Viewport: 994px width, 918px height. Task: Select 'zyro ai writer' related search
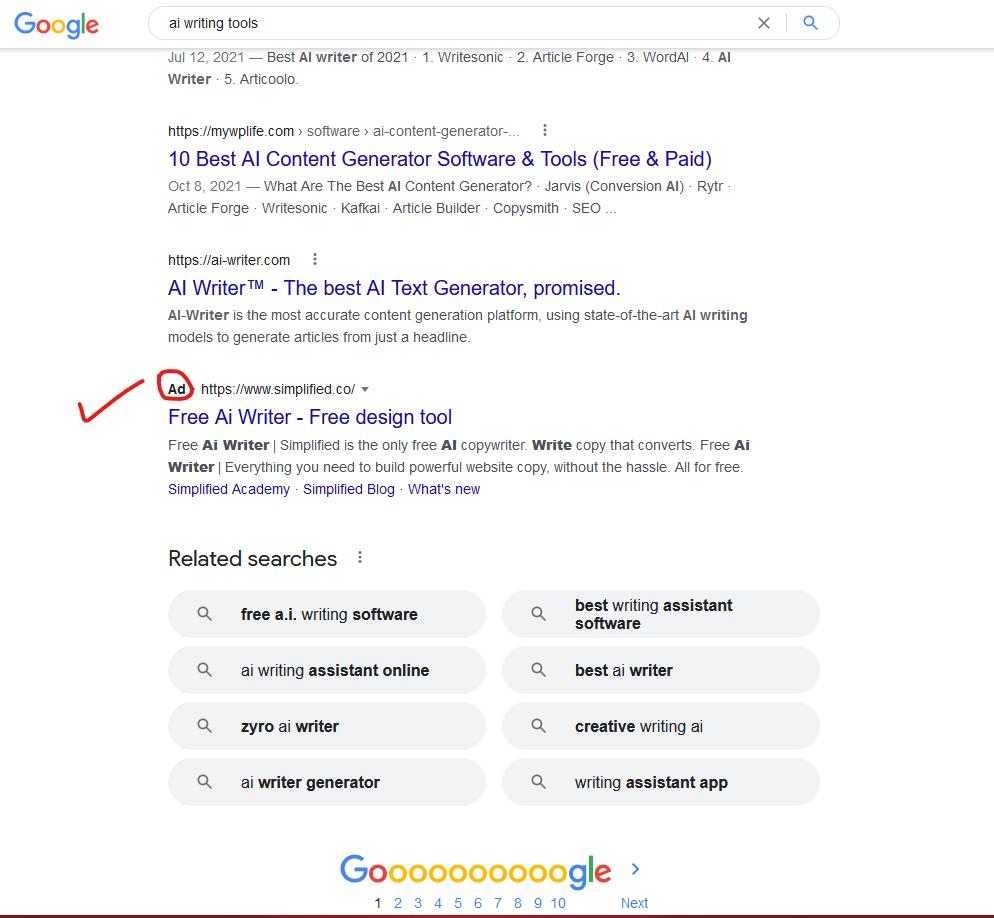289,726
